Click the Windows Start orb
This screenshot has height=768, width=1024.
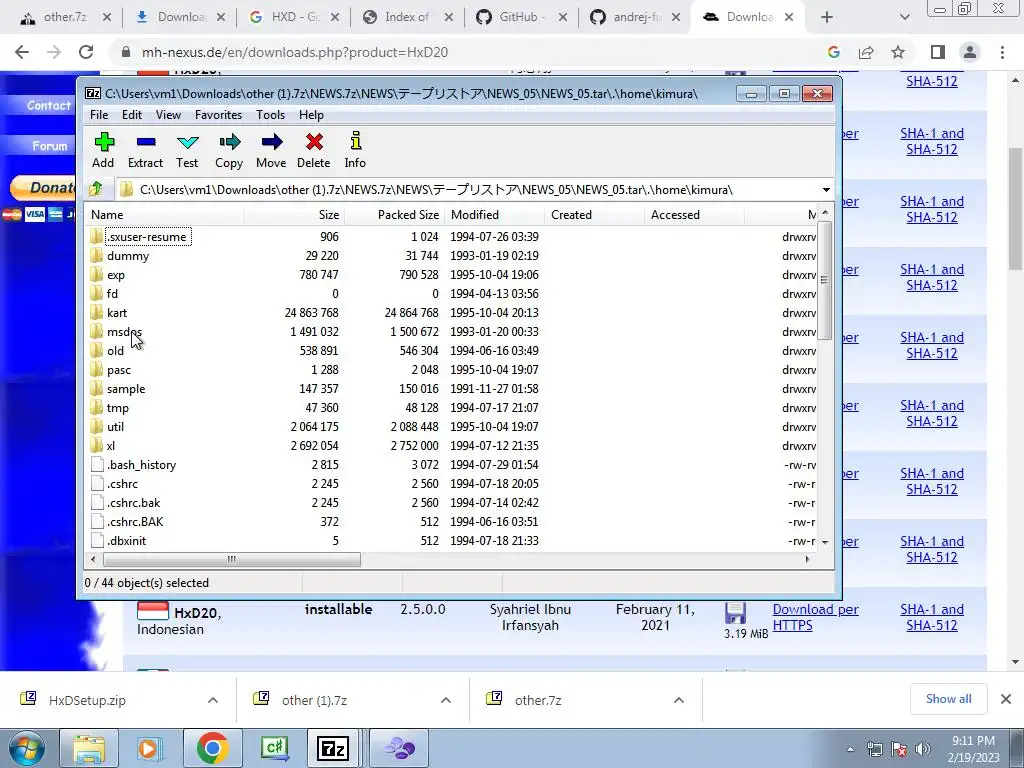click(x=26, y=748)
